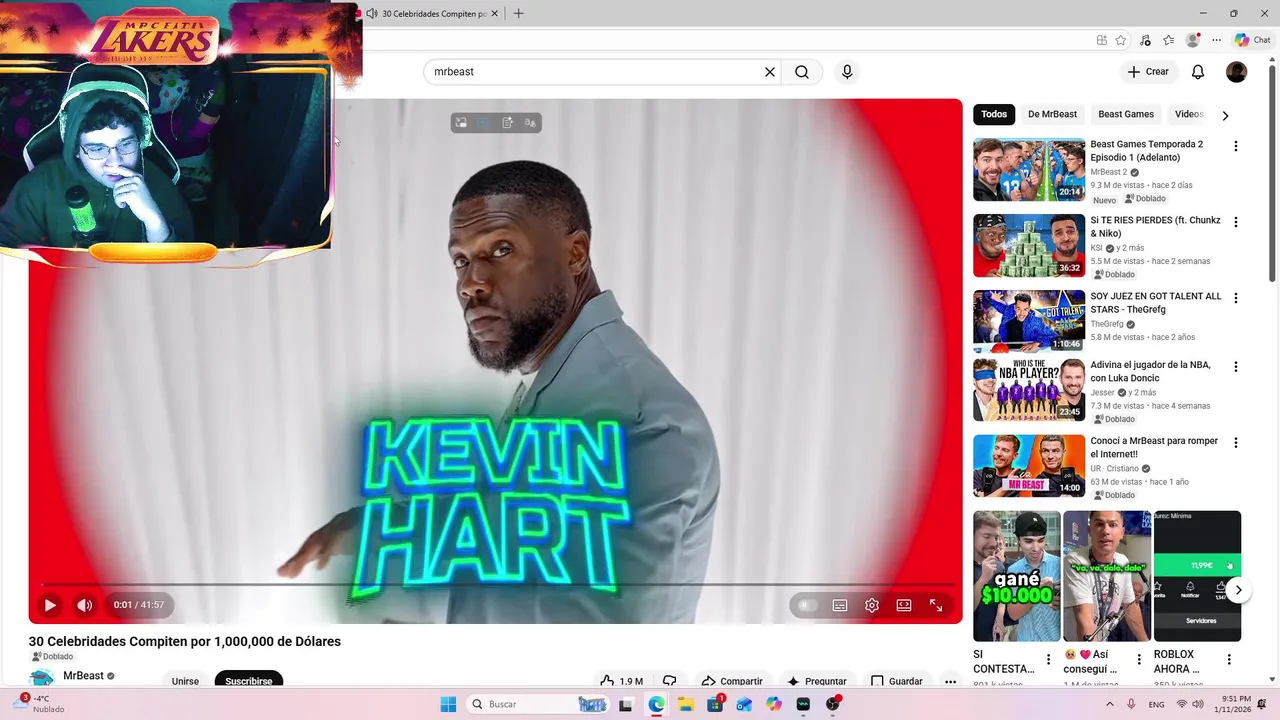Like the video with the thumbs up
The image size is (1280, 720).
pos(621,680)
